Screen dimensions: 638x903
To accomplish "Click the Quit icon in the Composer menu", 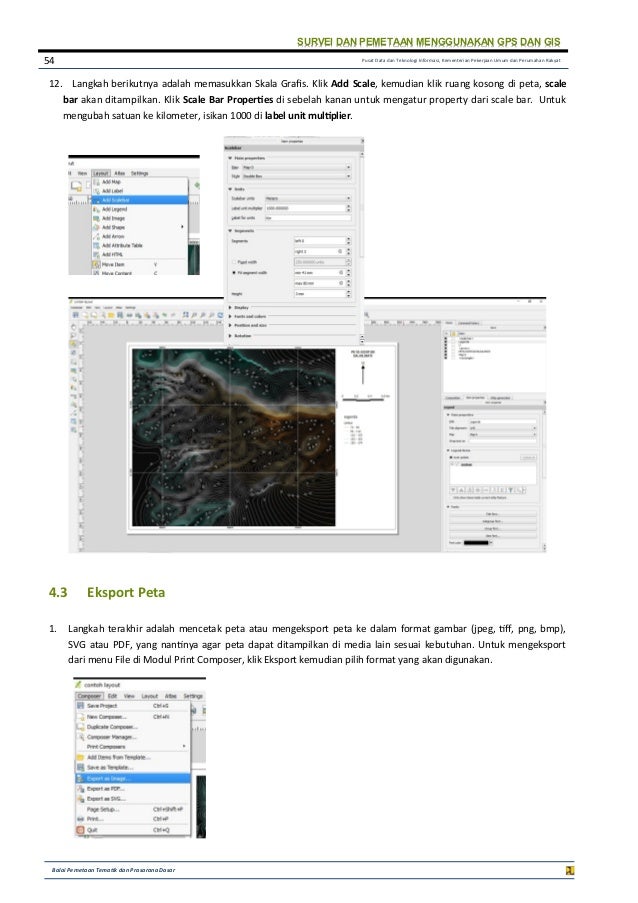I will pyautogui.click(x=81, y=830).
